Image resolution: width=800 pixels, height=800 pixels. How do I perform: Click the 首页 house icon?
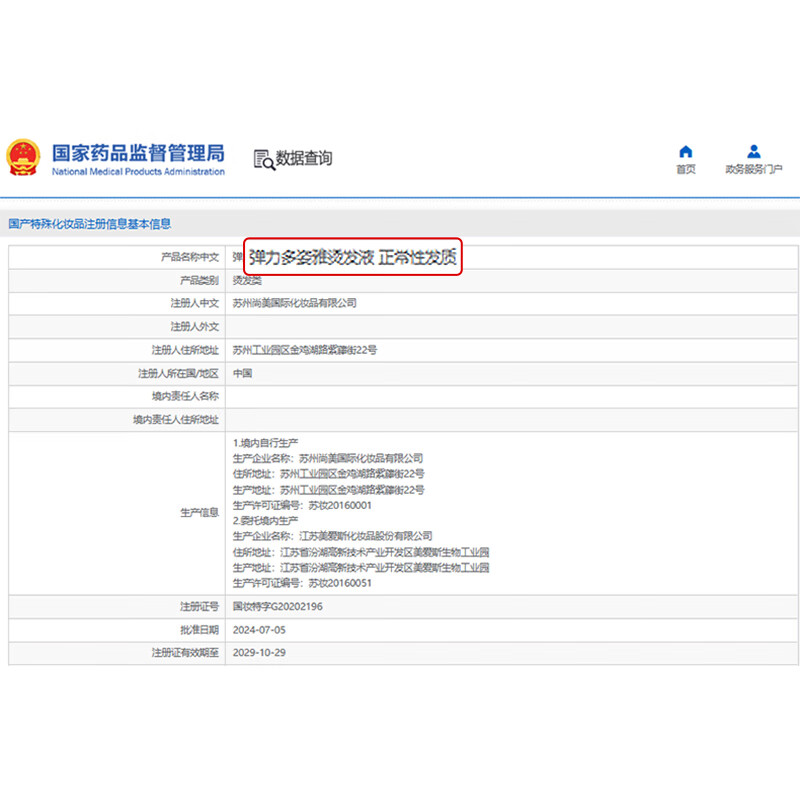685,152
